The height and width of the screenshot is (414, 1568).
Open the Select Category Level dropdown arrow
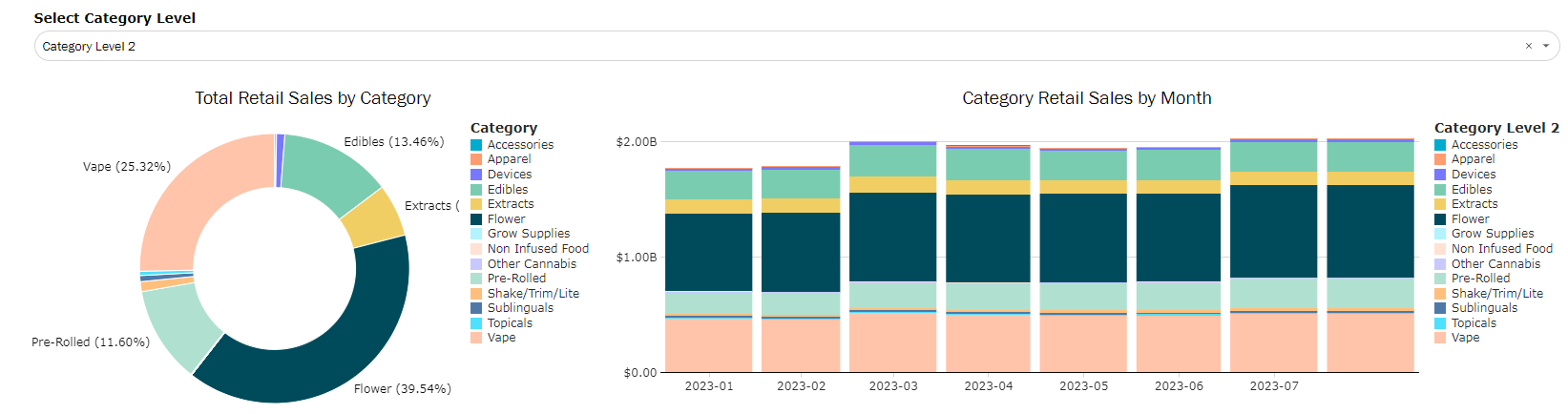click(1546, 46)
